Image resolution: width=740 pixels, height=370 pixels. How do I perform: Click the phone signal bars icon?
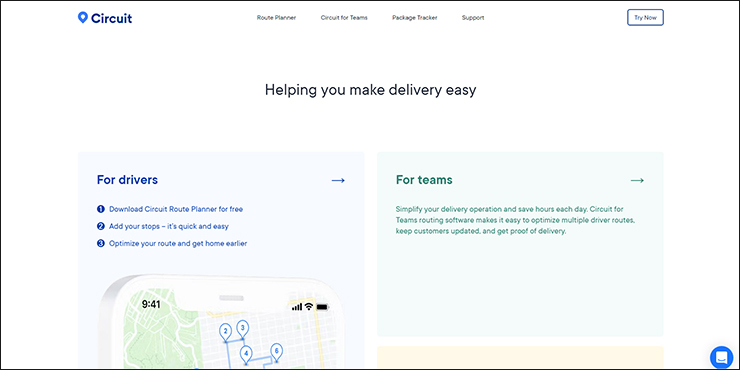[x=297, y=307]
